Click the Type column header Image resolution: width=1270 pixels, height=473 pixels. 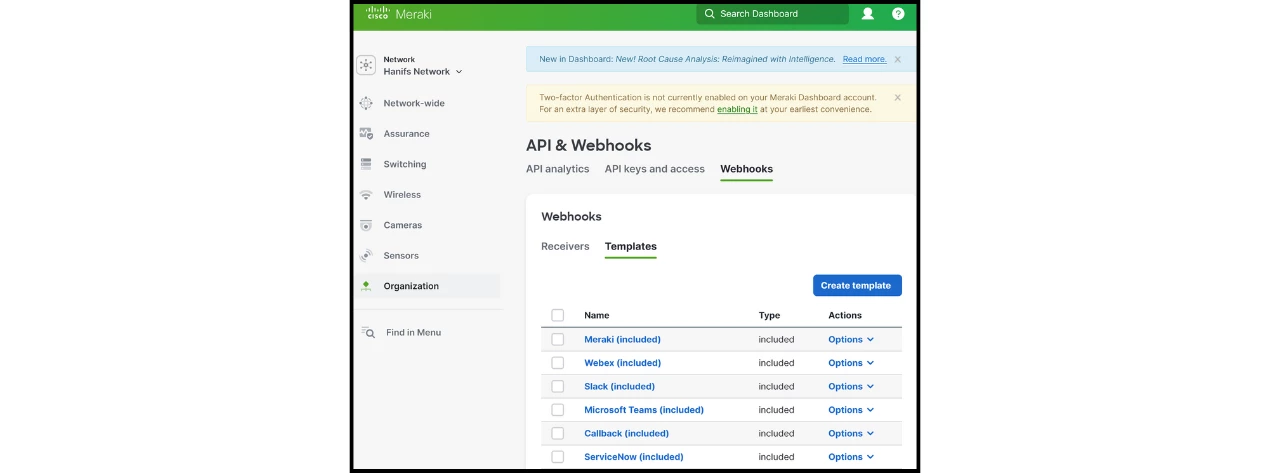click(769, 315)
